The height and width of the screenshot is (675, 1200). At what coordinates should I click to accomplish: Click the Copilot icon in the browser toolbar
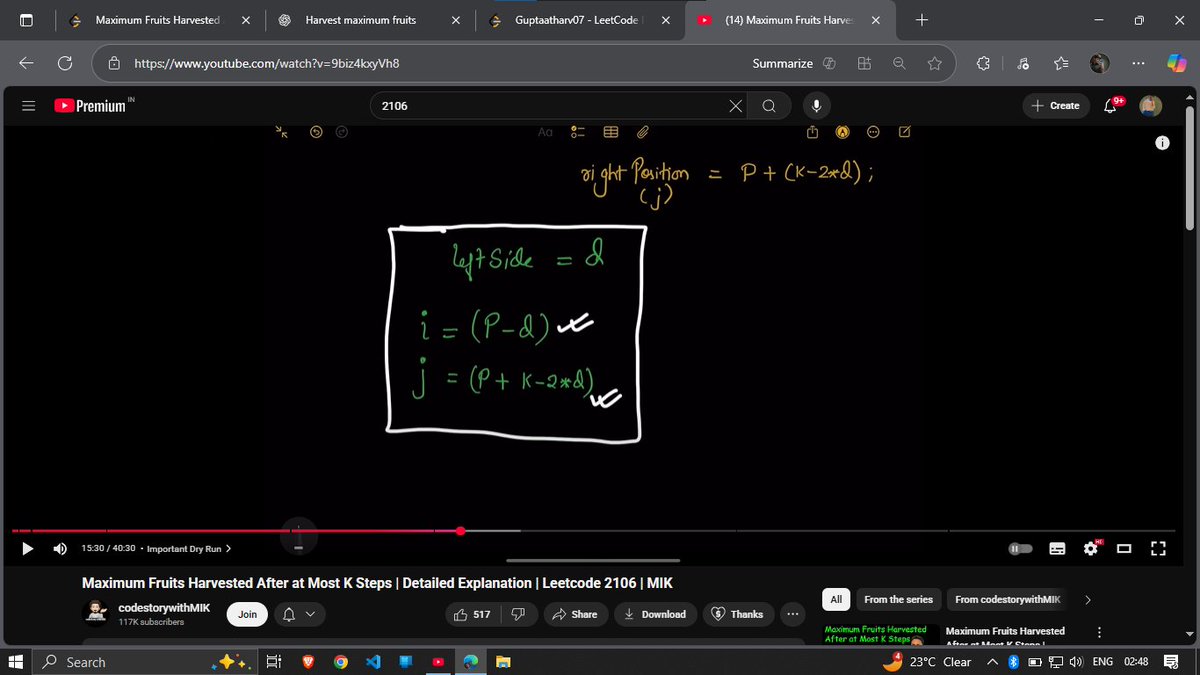pos(1175,63)
